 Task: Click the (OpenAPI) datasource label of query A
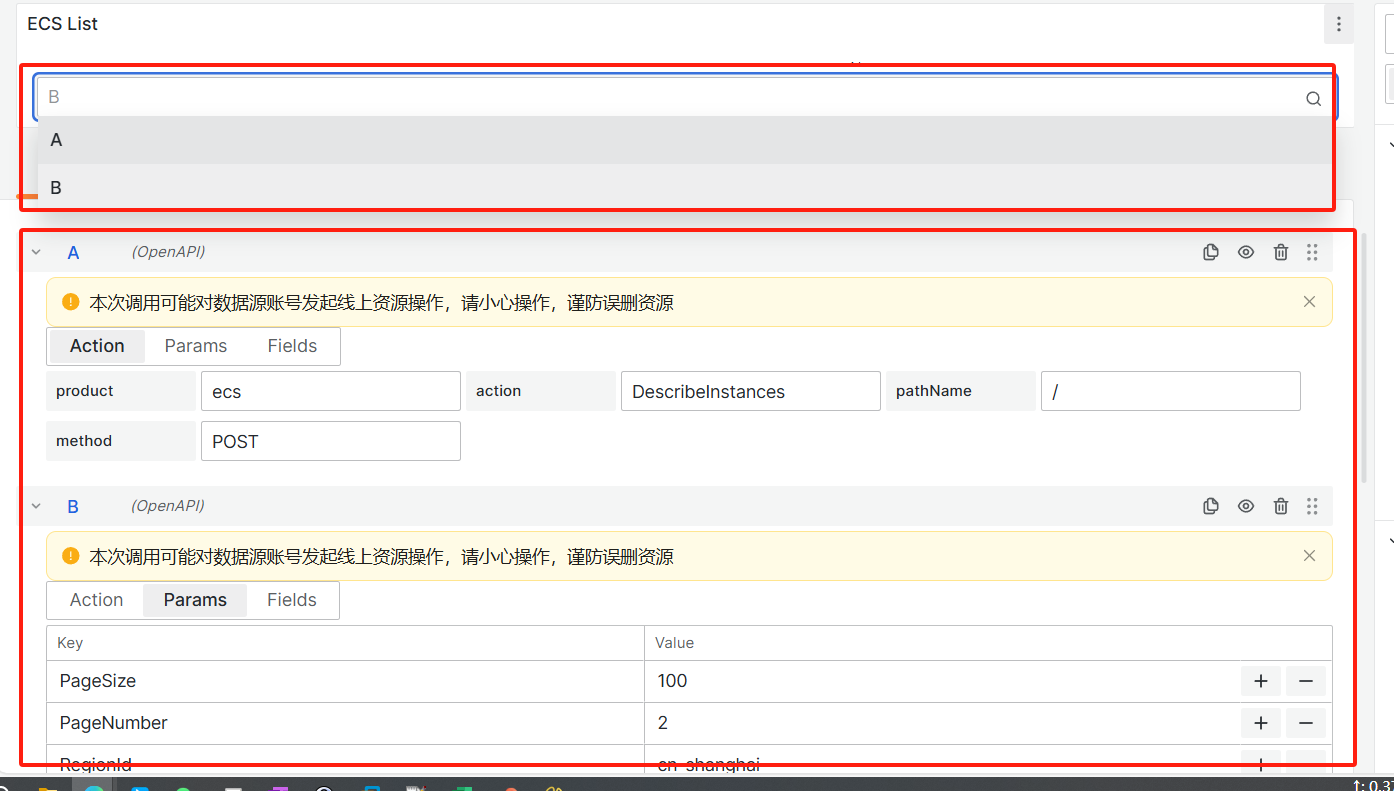click(x=168, y=252)
